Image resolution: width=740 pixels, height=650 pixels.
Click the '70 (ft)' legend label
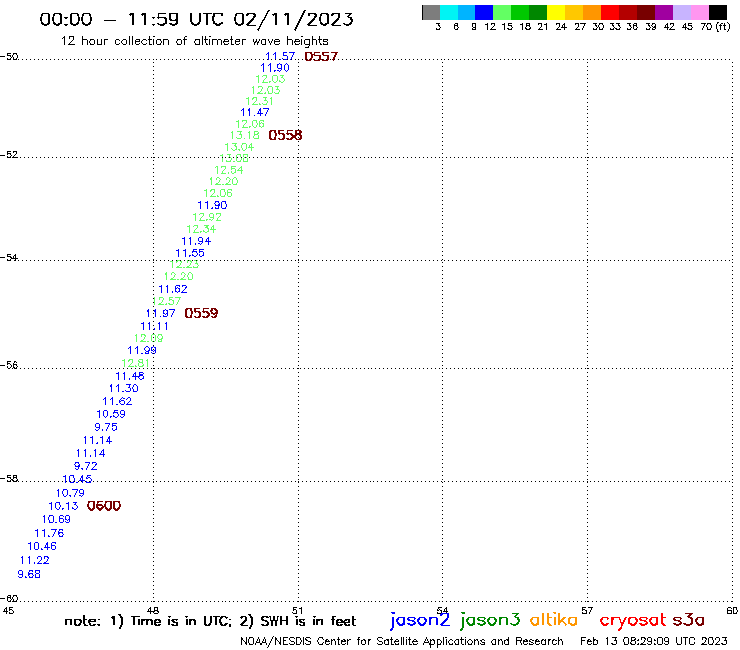pyautogui.click(x=715, y=27)
